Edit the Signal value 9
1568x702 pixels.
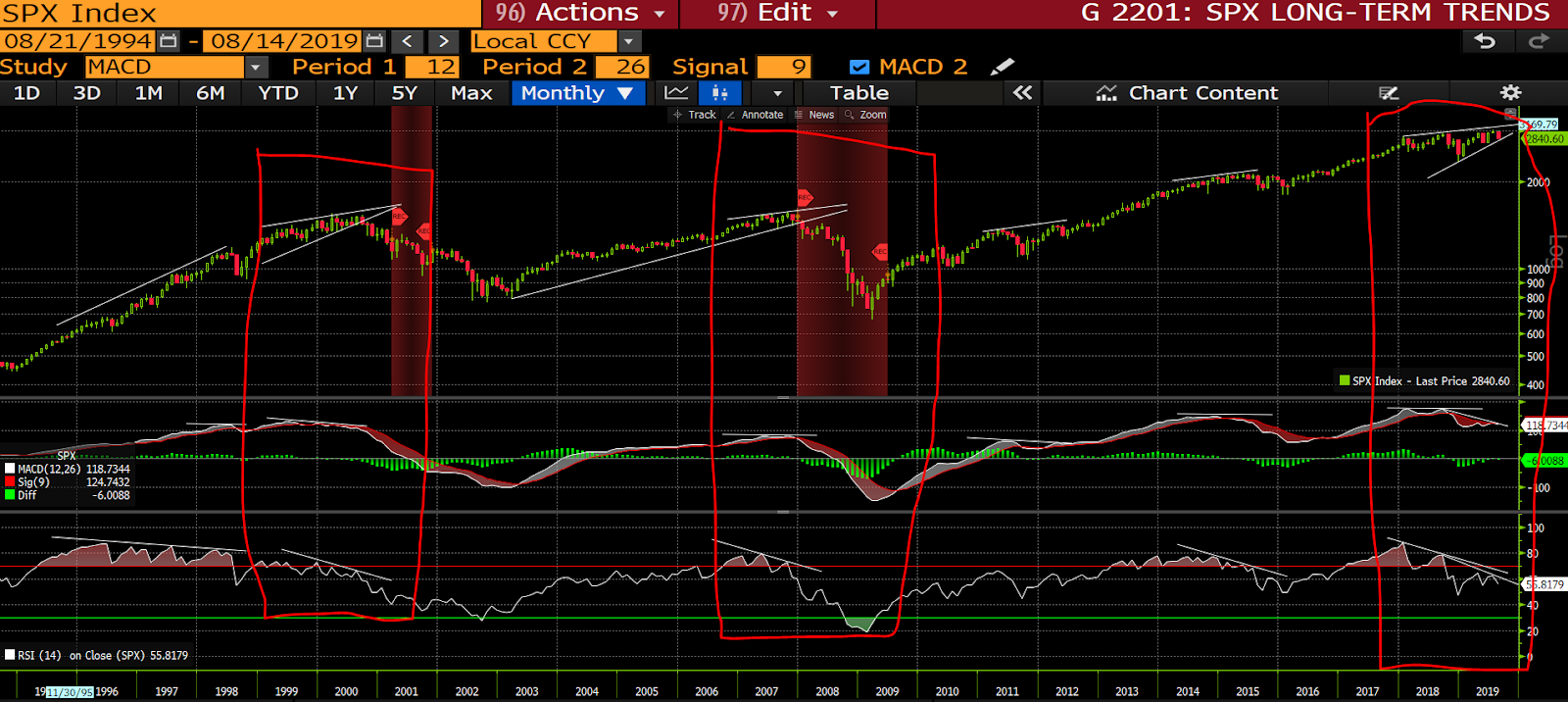pyautogui.click(x=784, y=67)
